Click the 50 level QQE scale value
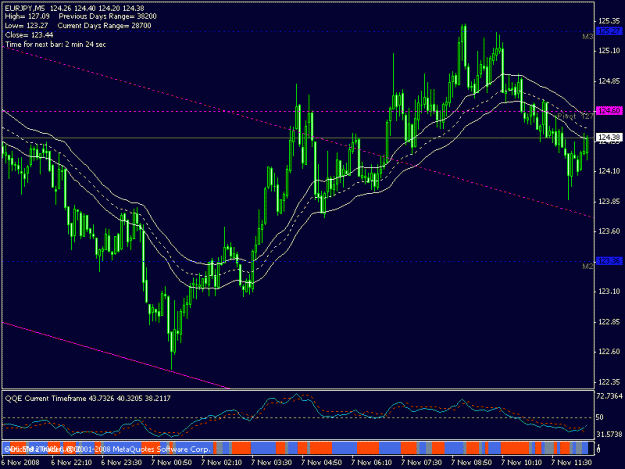The image size is (625, 469). (x=600, y=417)
